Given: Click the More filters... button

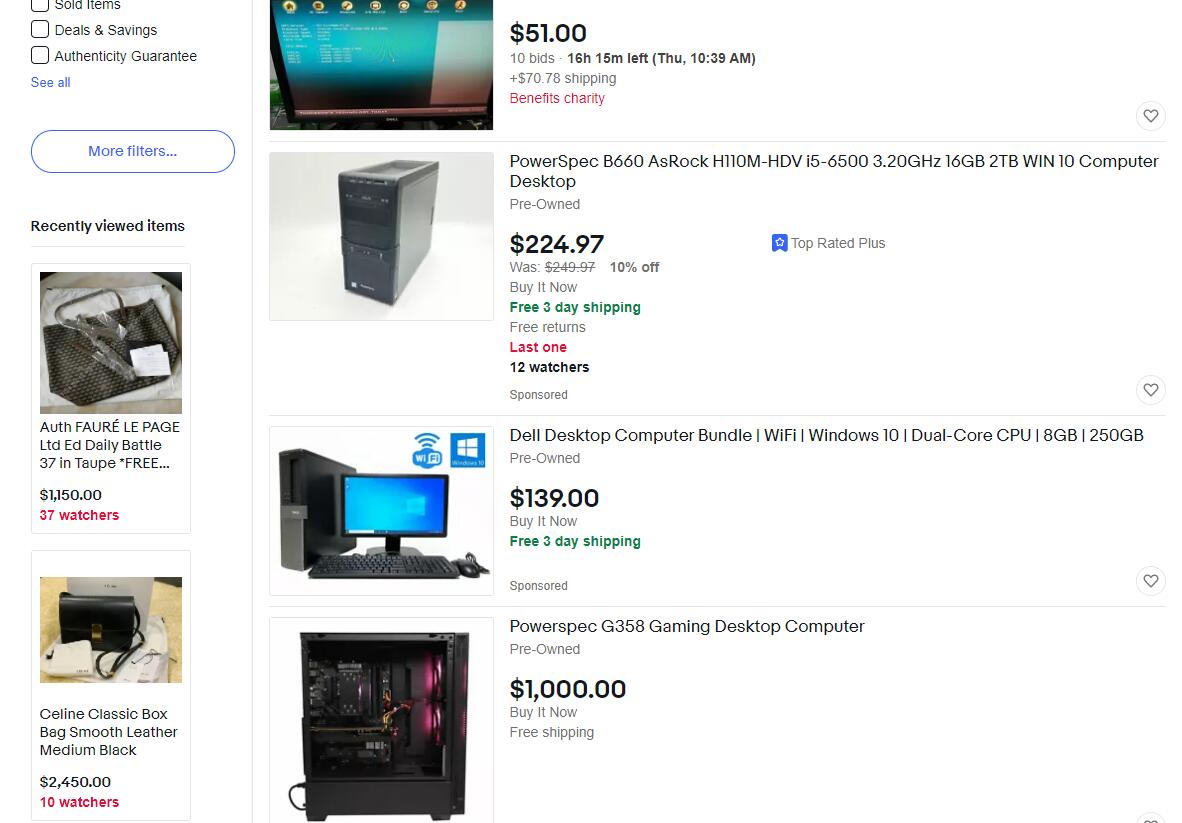Looking at the screenshot, I should pos(133,151).
